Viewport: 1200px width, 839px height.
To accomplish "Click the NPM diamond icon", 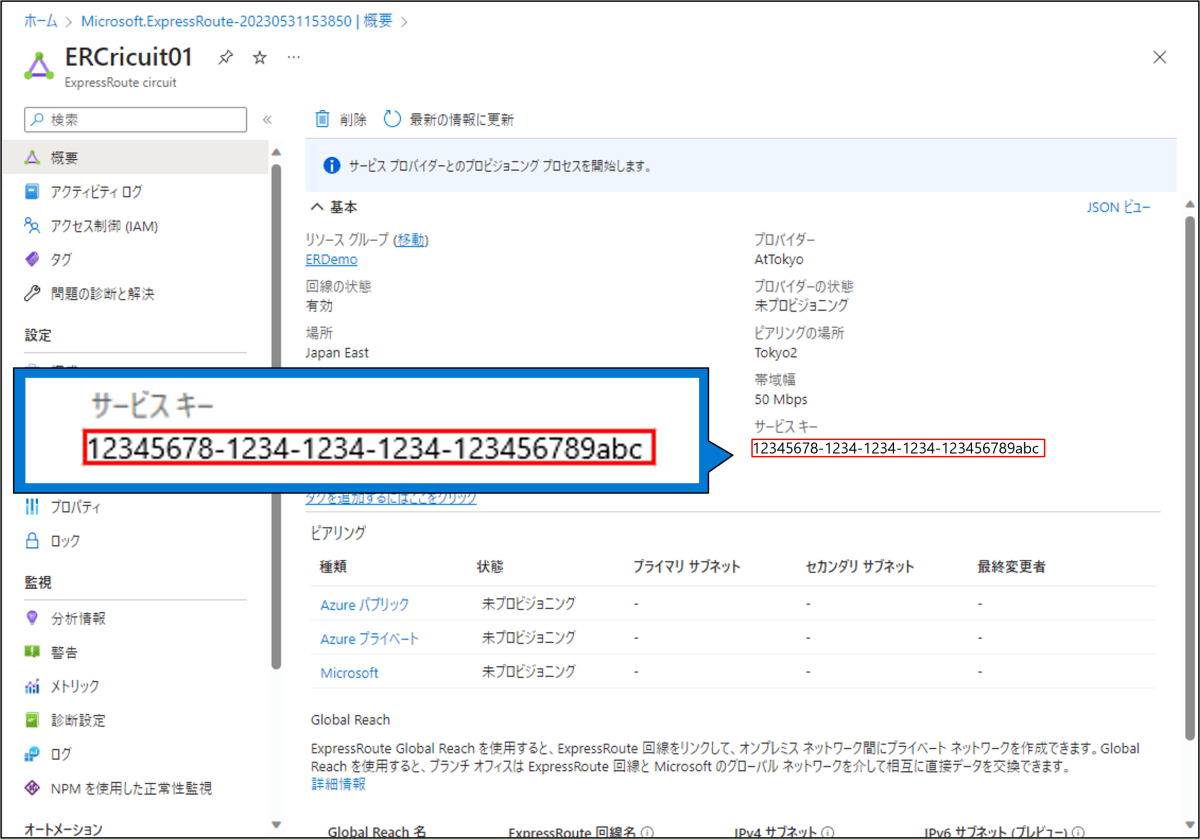I will tap(32, 788).
